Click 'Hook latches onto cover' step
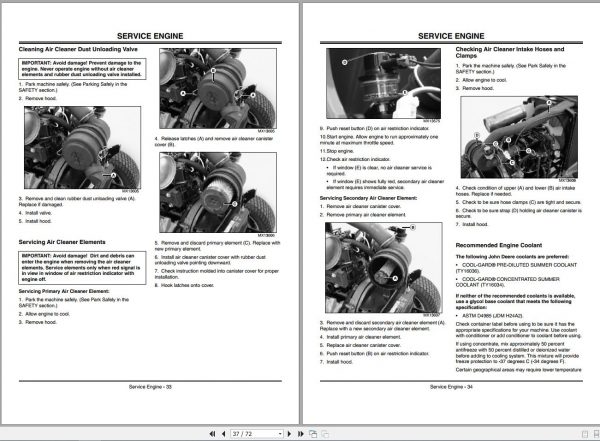 [x=184, y=285]
